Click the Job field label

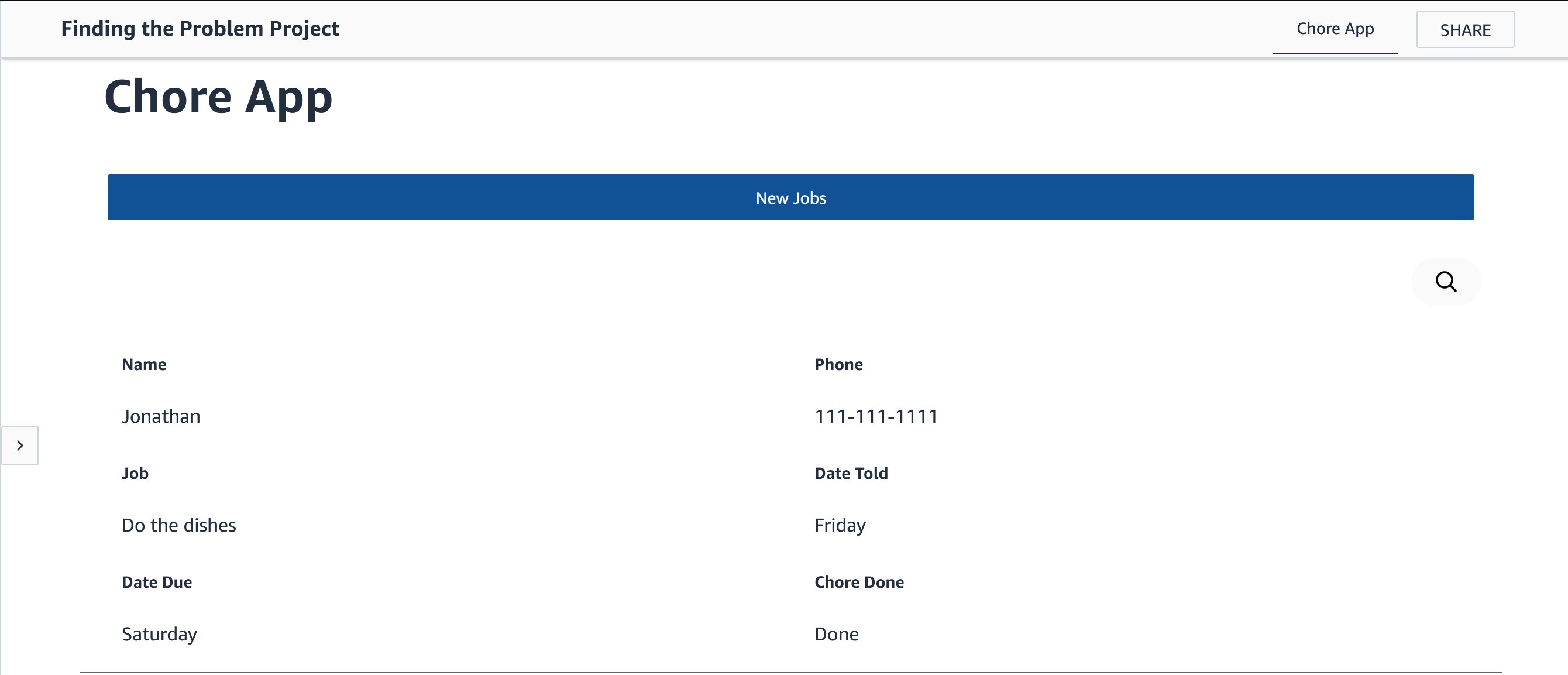tap(135, 474)
